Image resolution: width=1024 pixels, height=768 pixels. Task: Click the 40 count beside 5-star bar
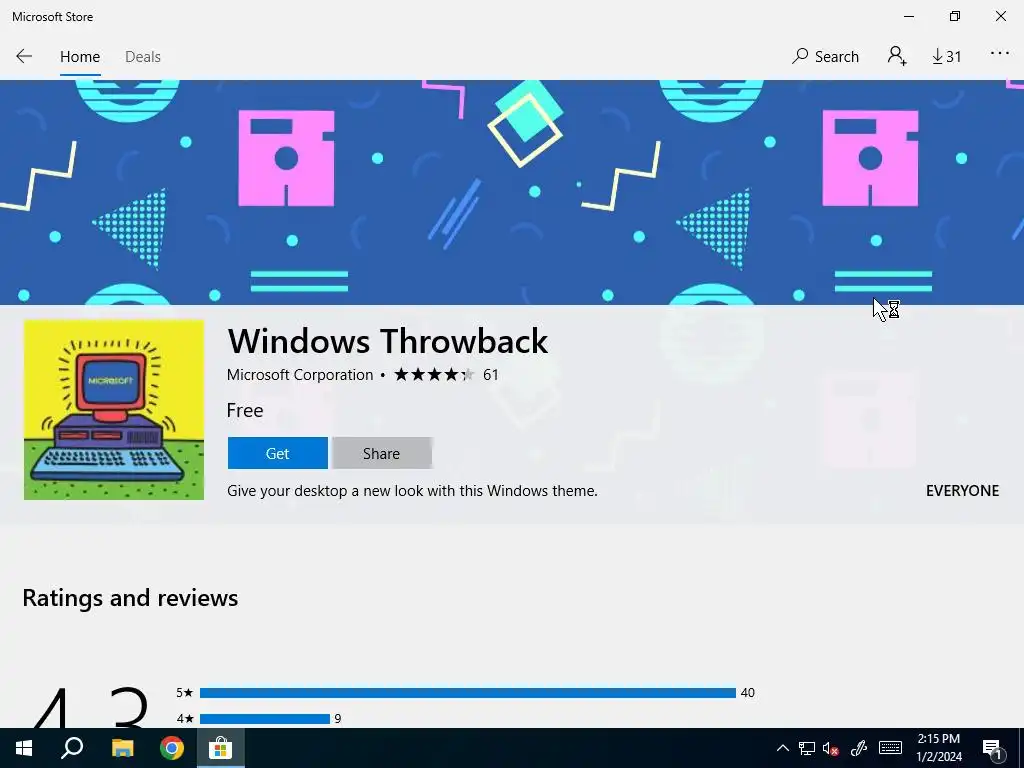click(x=748, y=693)
